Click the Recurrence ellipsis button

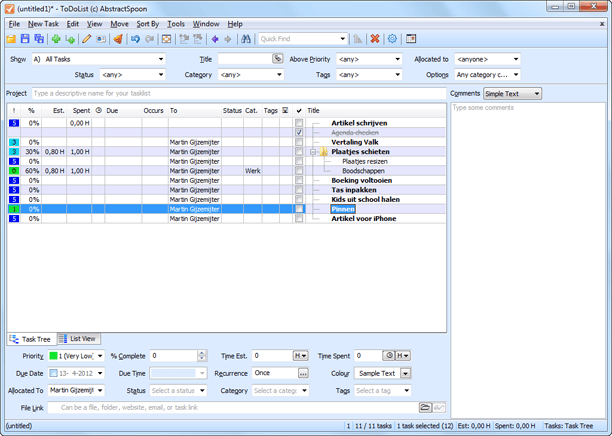(303, 373)
